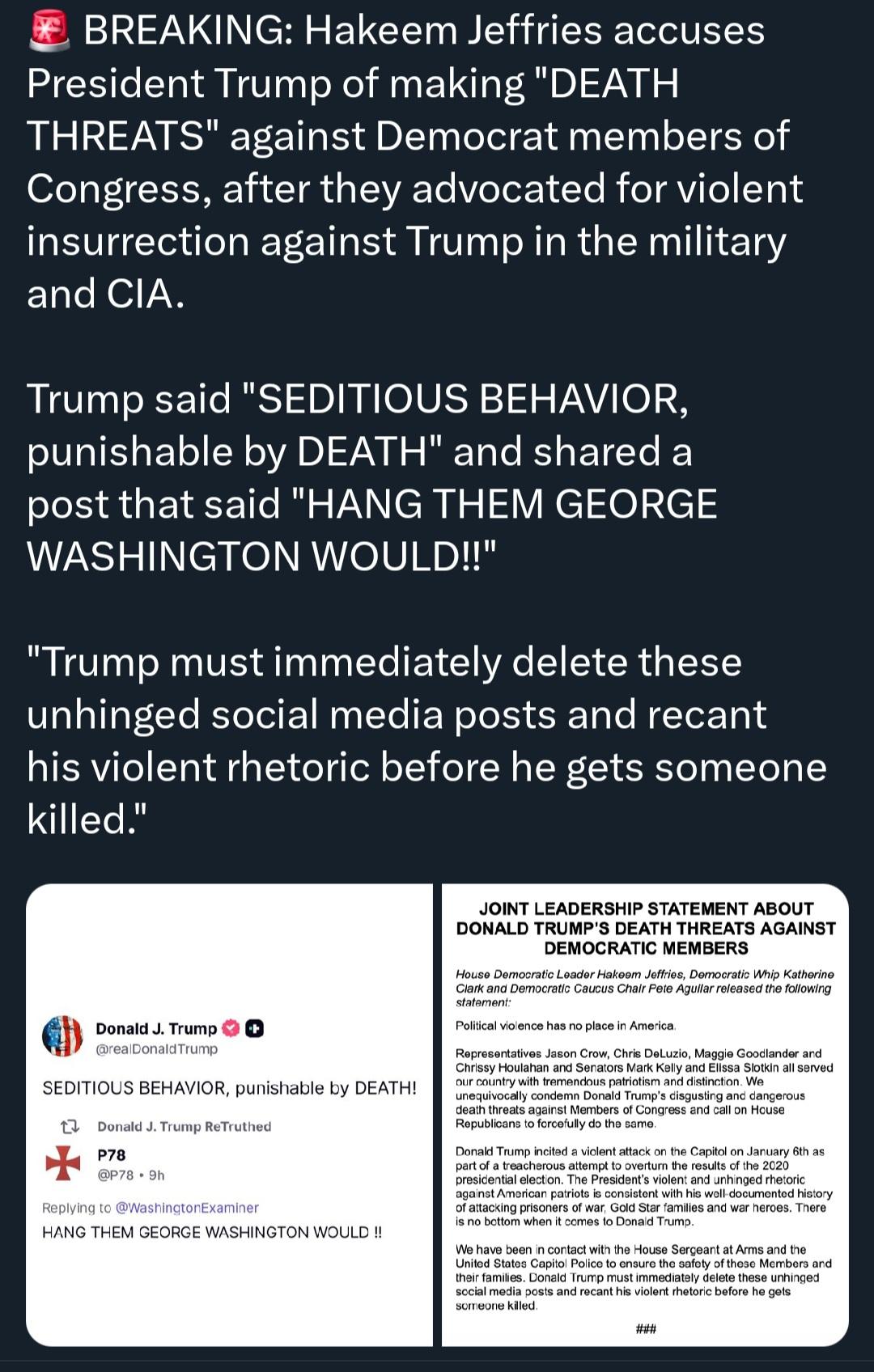Click the "Political violence has no place" line

point(565,1026)
